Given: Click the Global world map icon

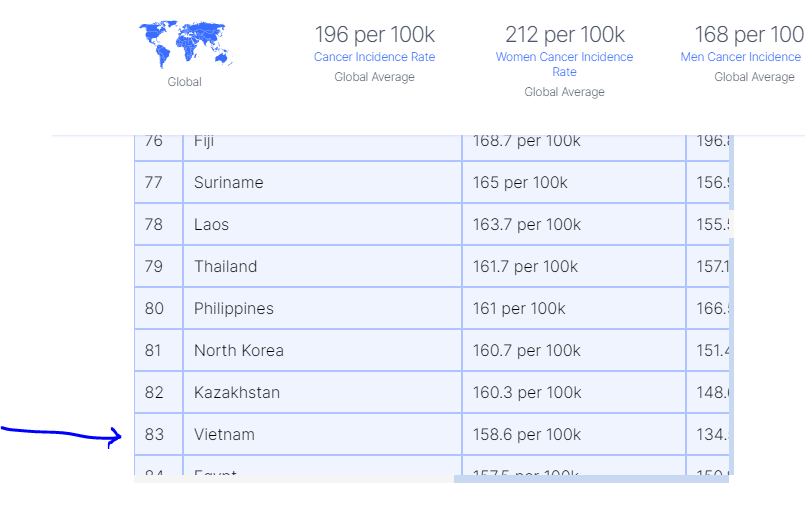Looking at the screenshot, I should point(186,44).
